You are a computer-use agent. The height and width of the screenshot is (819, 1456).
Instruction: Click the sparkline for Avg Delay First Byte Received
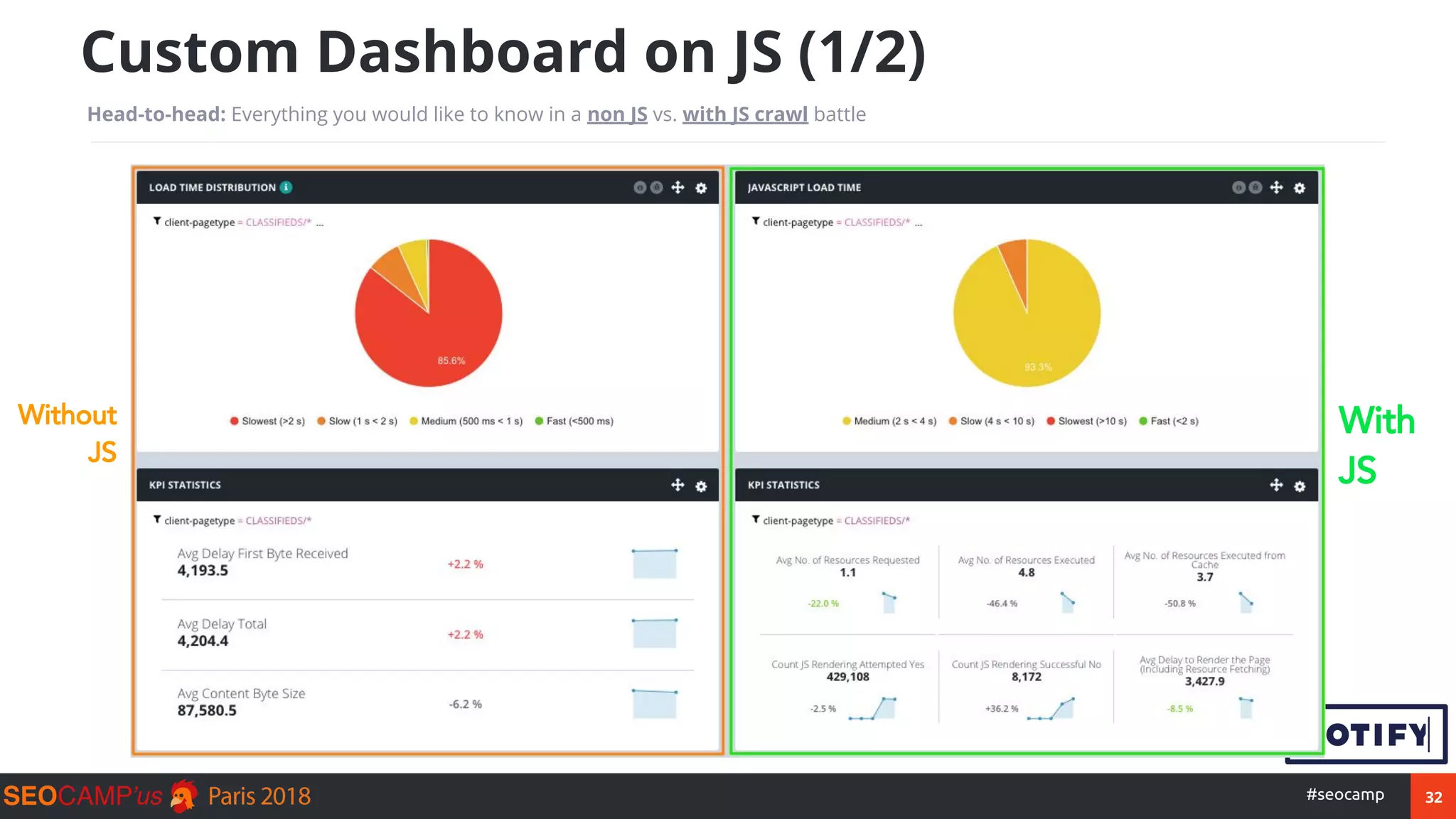point(655,563)
